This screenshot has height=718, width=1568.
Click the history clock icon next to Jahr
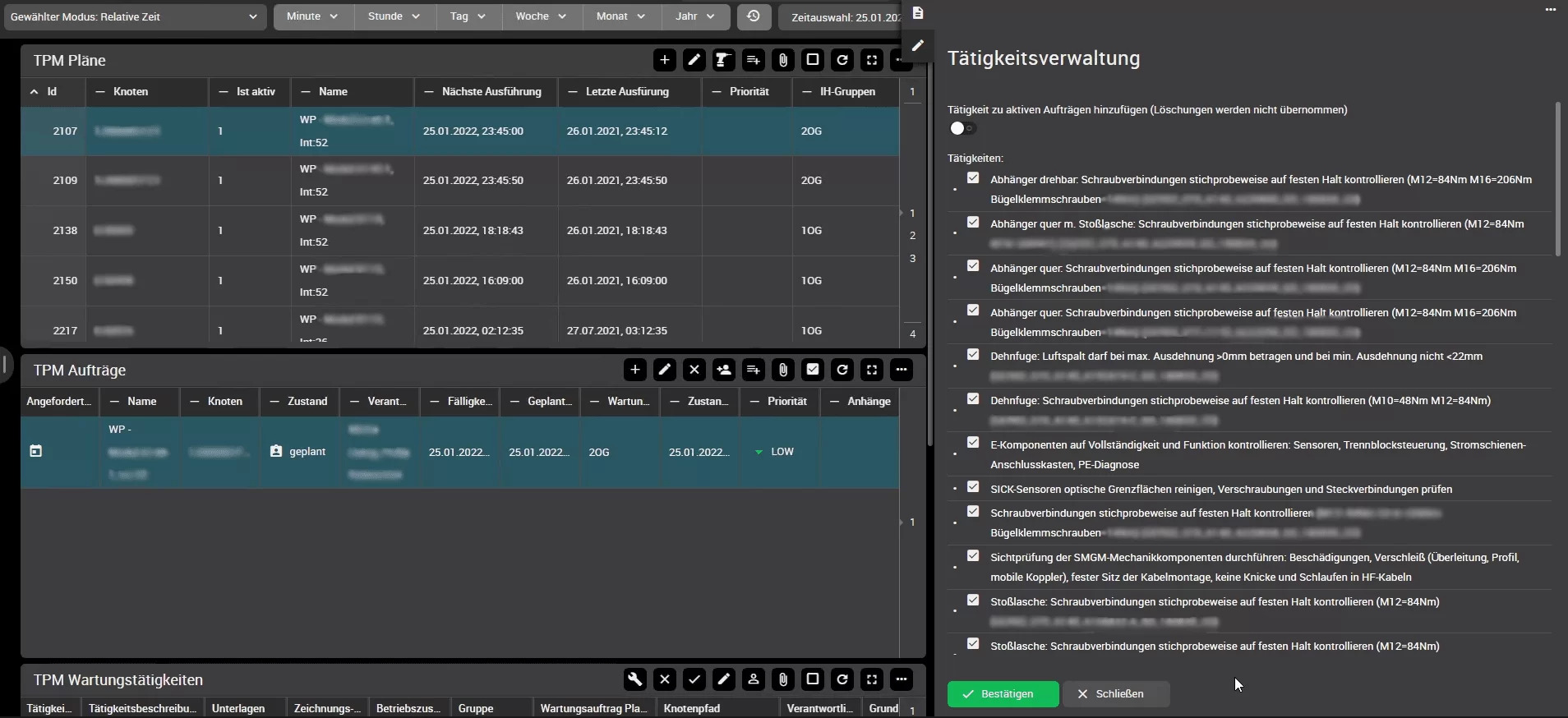click(x=754, y=16)
